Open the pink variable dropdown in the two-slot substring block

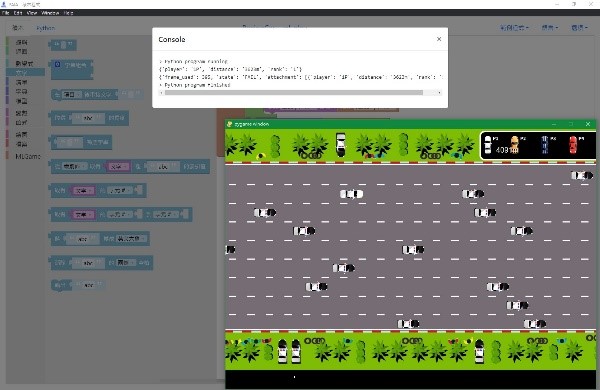pos(83,215)
